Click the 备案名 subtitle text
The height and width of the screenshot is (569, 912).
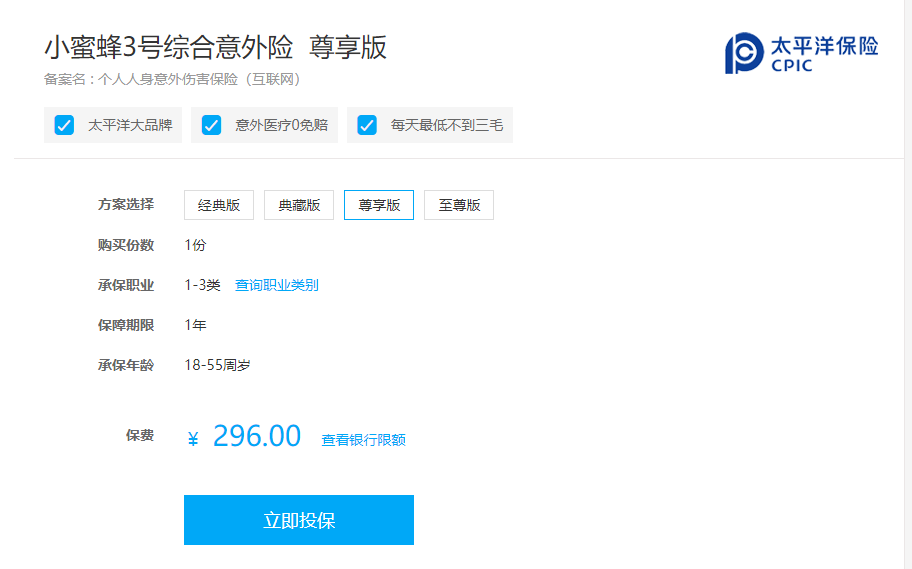[x=172, y=79]
